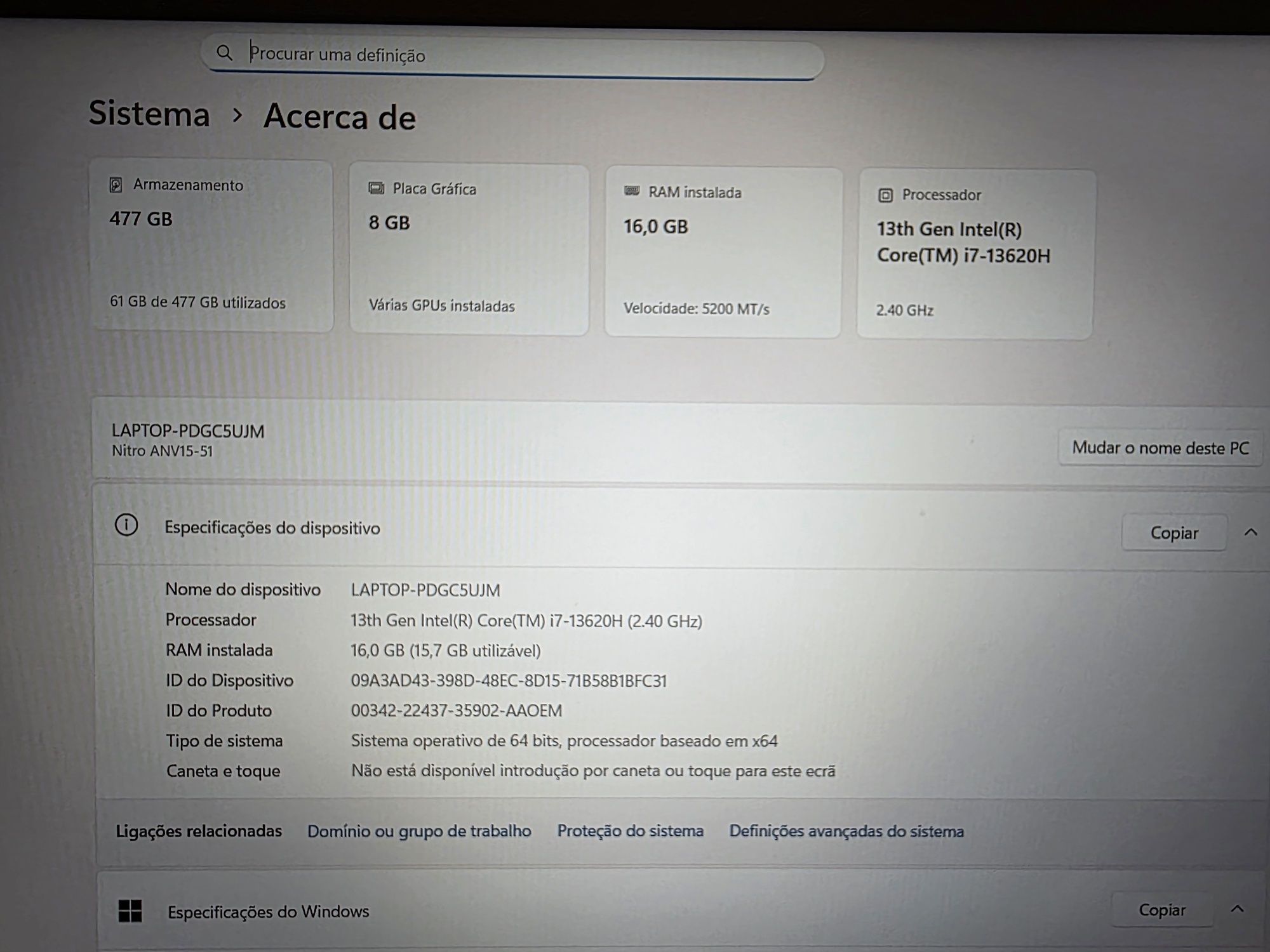Click 61 GB de 477 GB utilizados text
Screen dimensions: 1270x952
tap(197, 302)
